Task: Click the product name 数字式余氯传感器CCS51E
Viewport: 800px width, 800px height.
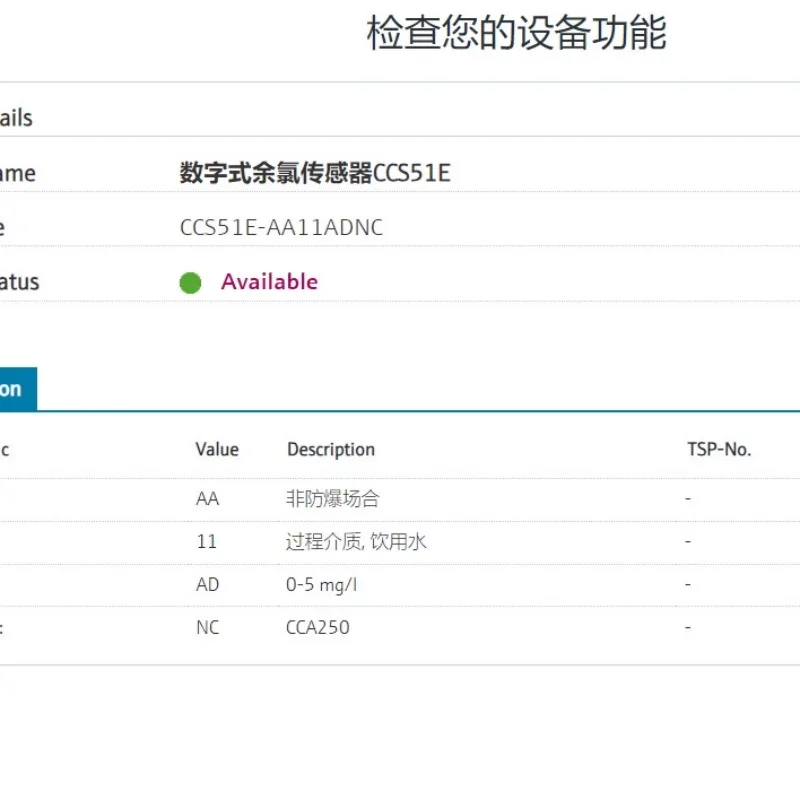Action: point(315,172)
